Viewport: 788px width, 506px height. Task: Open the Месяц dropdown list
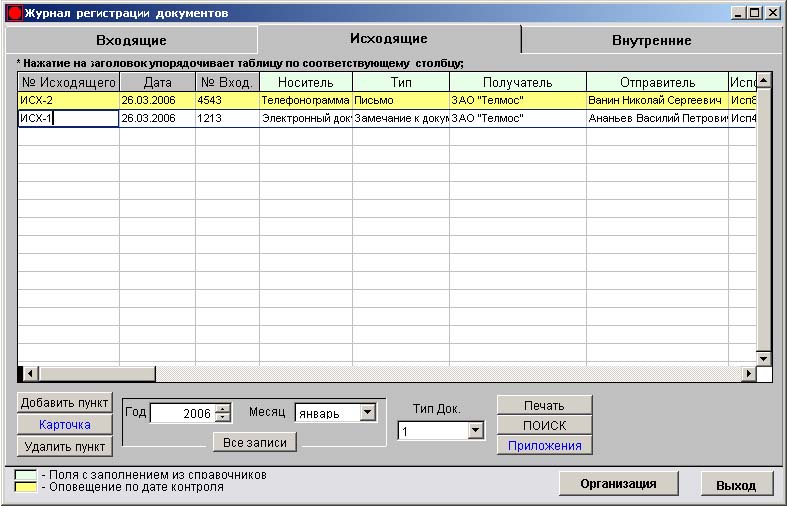pyautogui.click(x=367, y=412)
